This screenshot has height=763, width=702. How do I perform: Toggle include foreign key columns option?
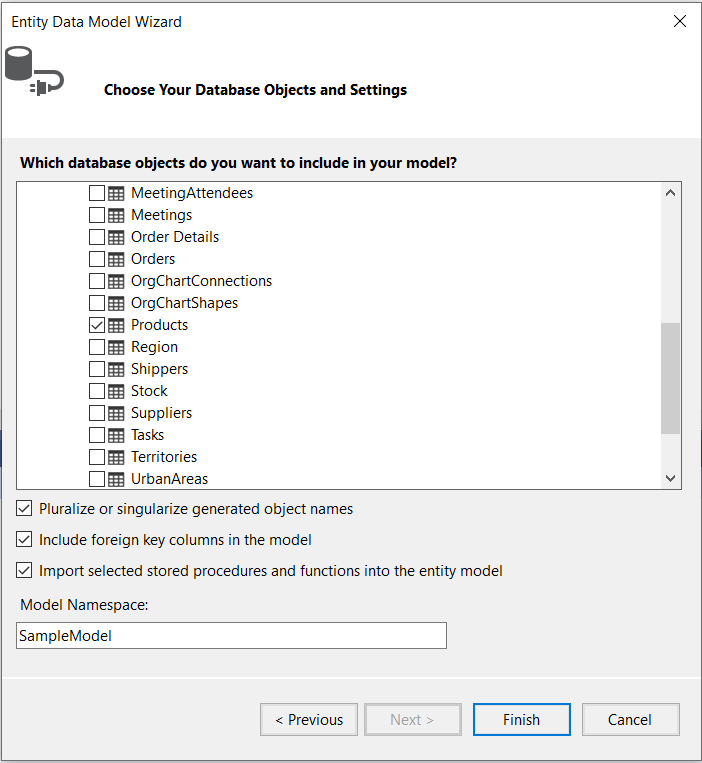[25, 540]
